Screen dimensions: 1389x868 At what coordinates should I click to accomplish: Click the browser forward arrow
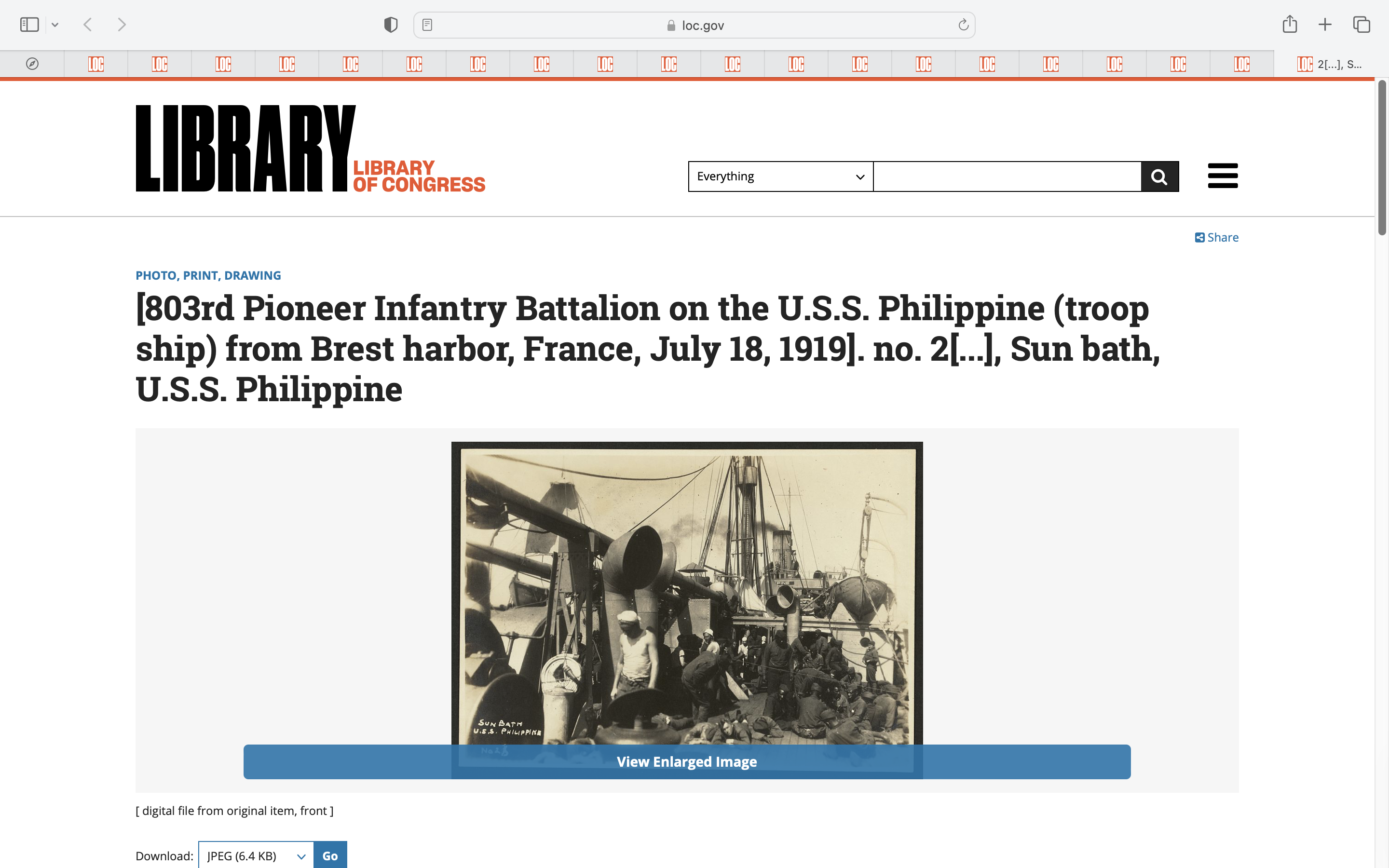(x=122, y=25)
